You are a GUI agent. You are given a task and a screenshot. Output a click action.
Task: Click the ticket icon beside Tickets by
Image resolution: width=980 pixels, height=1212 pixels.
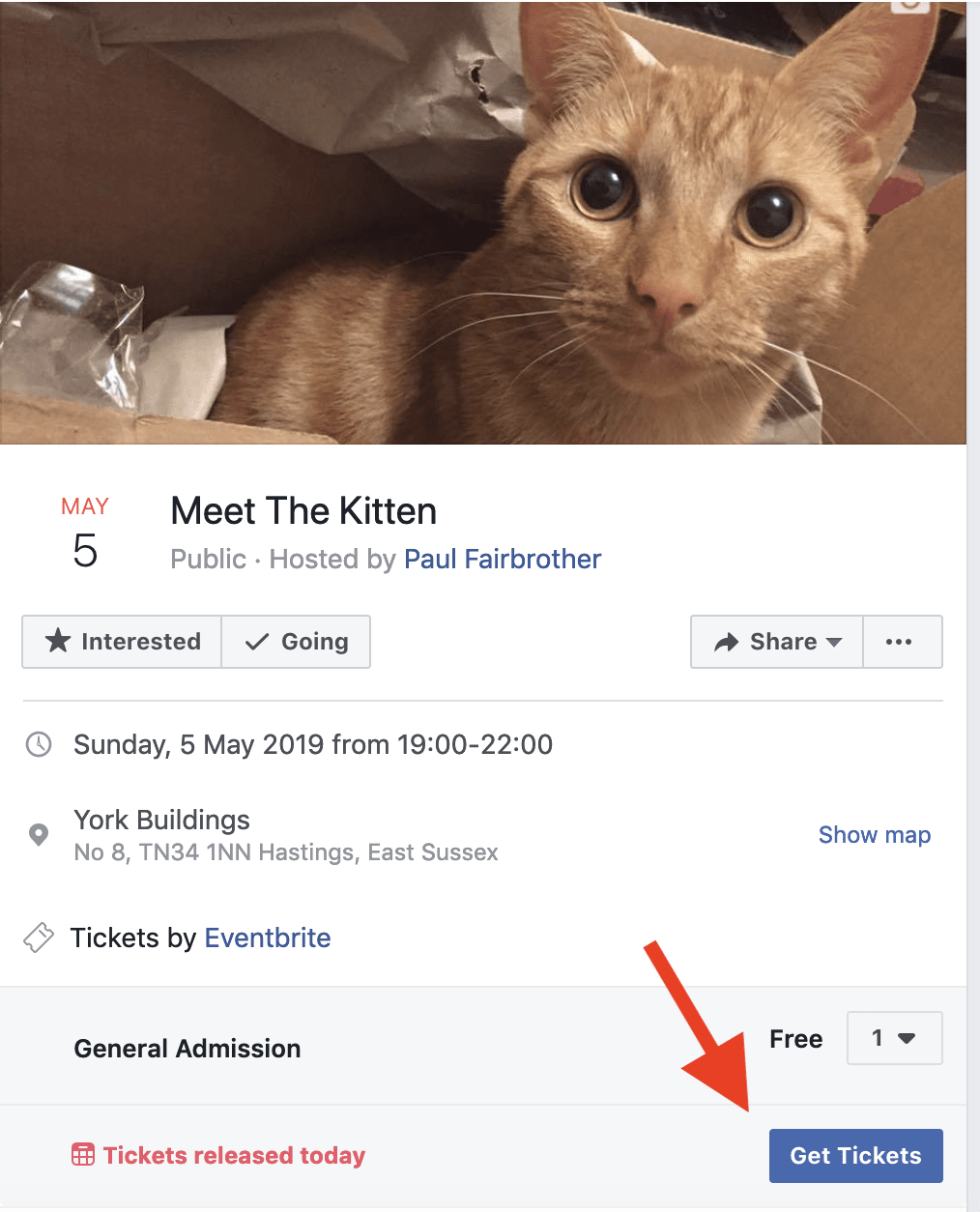click(x=39, y=938)
